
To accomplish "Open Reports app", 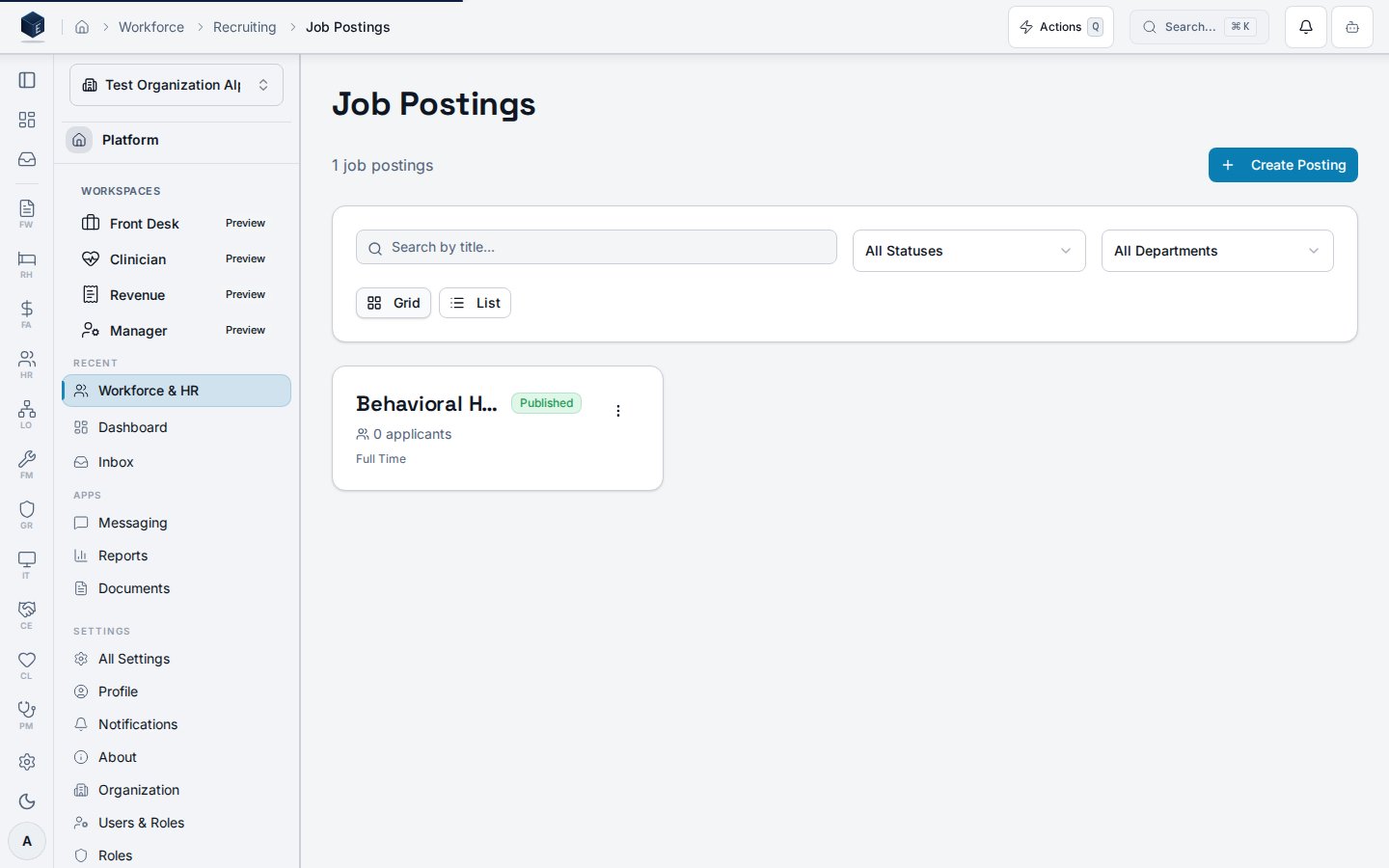I will point(177,556).
